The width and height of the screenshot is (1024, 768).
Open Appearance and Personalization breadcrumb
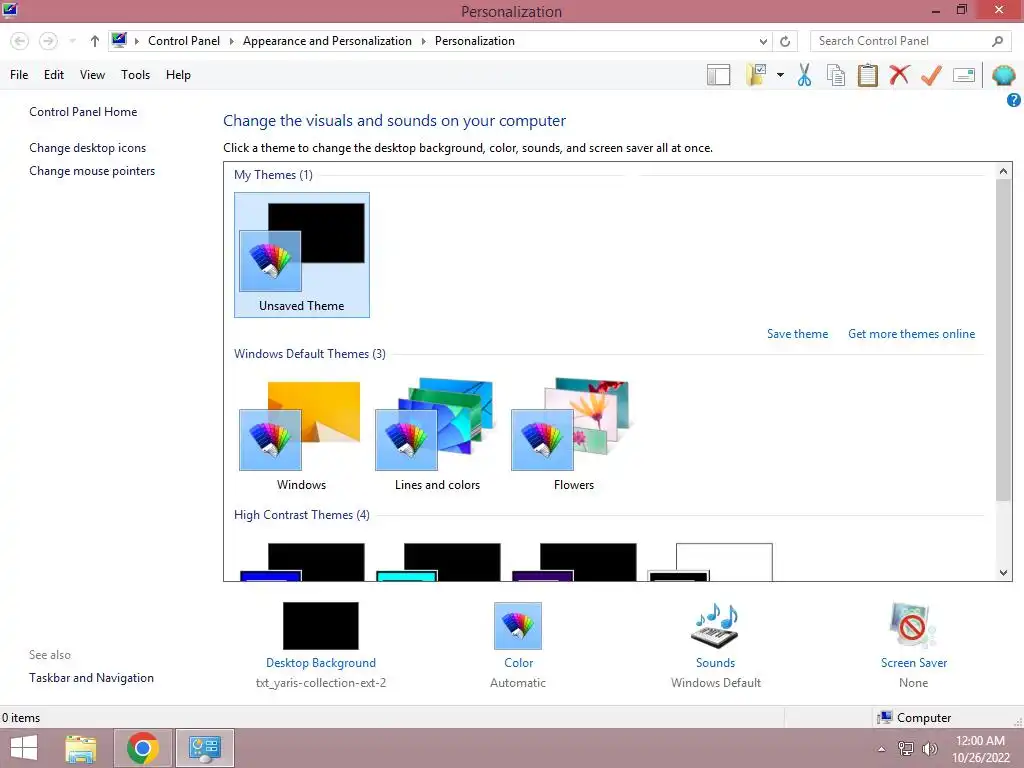point(327,40)
